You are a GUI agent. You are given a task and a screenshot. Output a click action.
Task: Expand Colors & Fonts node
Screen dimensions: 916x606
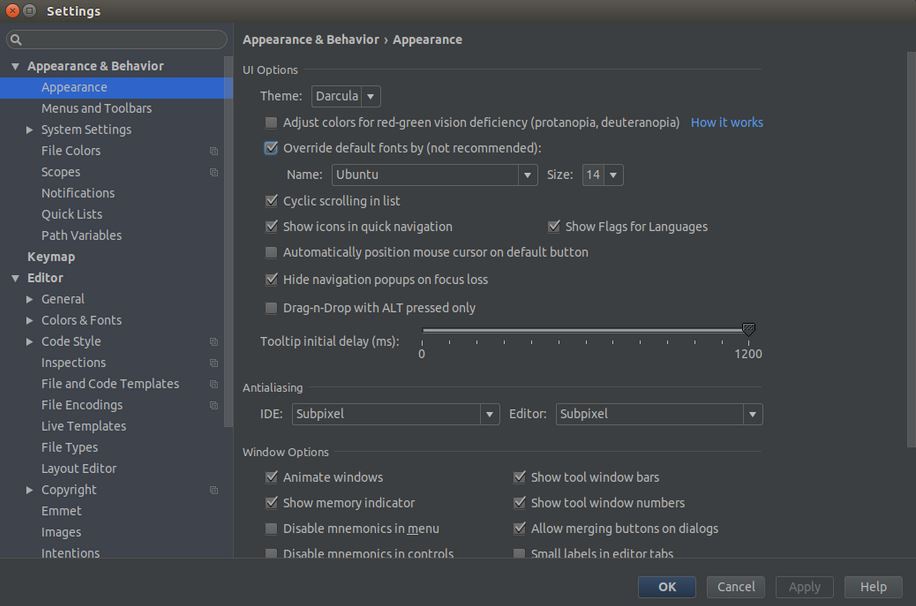29,320
